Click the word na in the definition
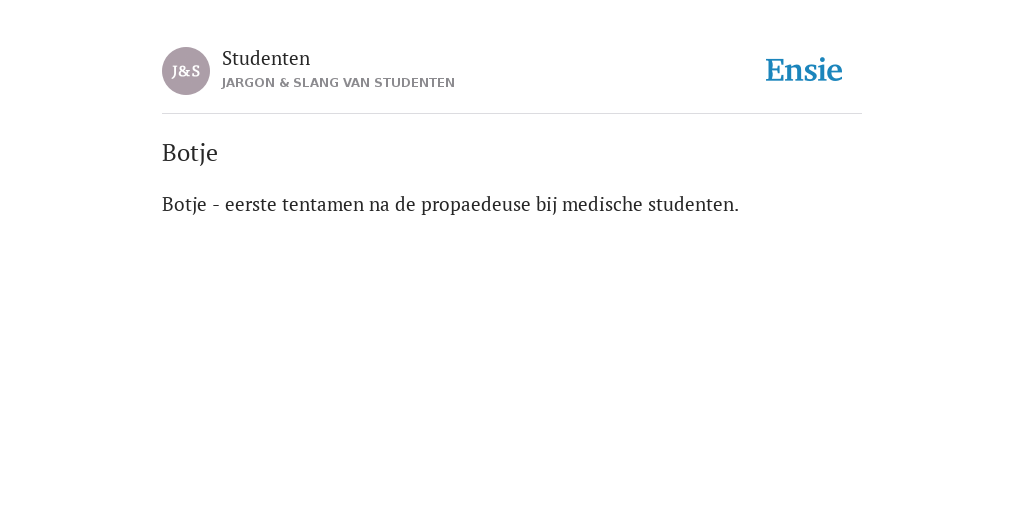The image size is (1024, 512). (379, 206)
